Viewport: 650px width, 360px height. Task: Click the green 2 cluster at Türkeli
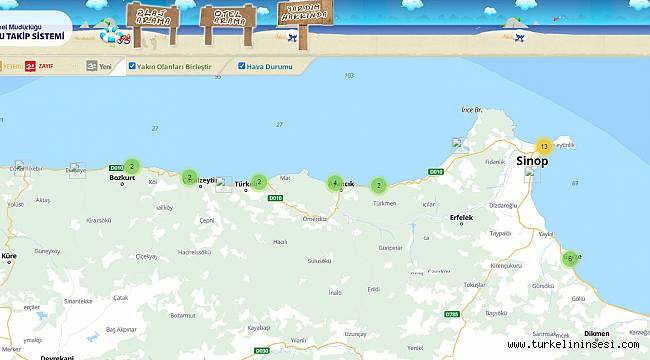[x=259, y=182]
